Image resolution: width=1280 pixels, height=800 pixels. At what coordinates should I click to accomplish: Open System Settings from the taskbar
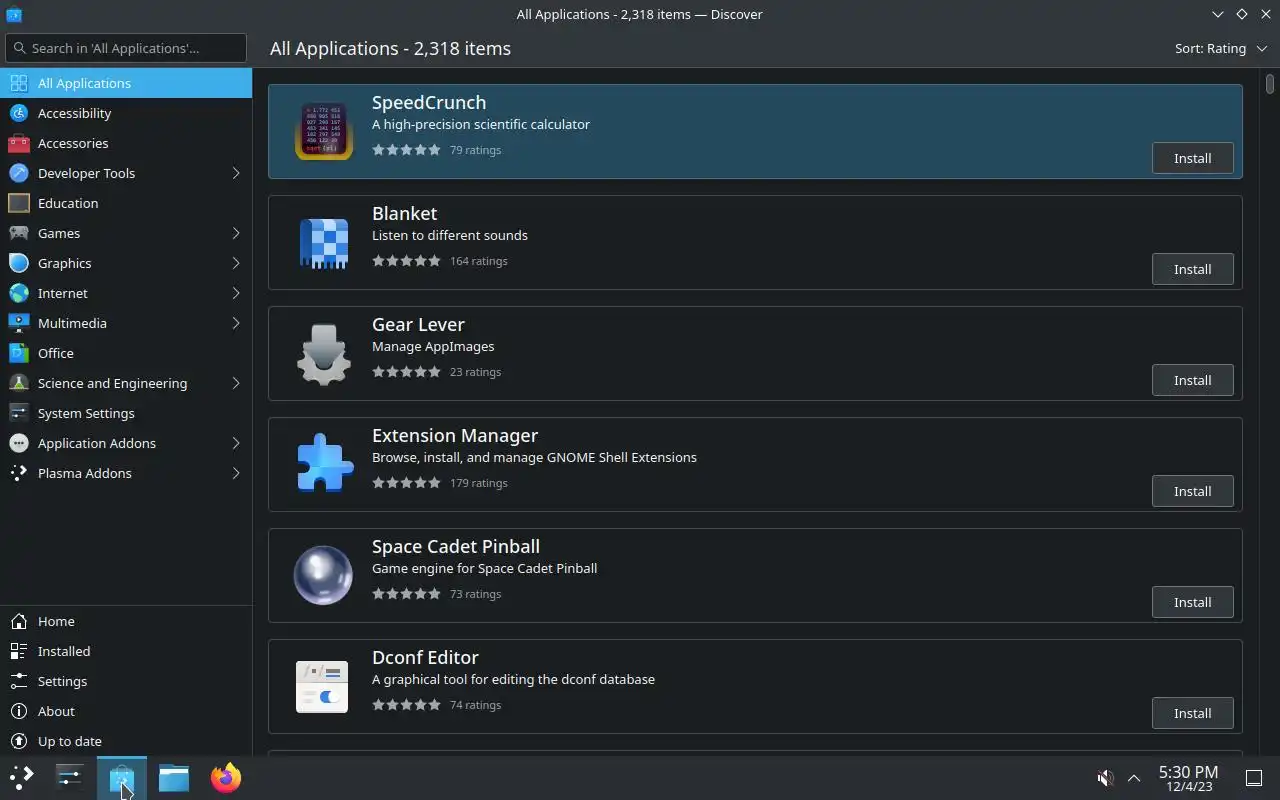(70, 778)
